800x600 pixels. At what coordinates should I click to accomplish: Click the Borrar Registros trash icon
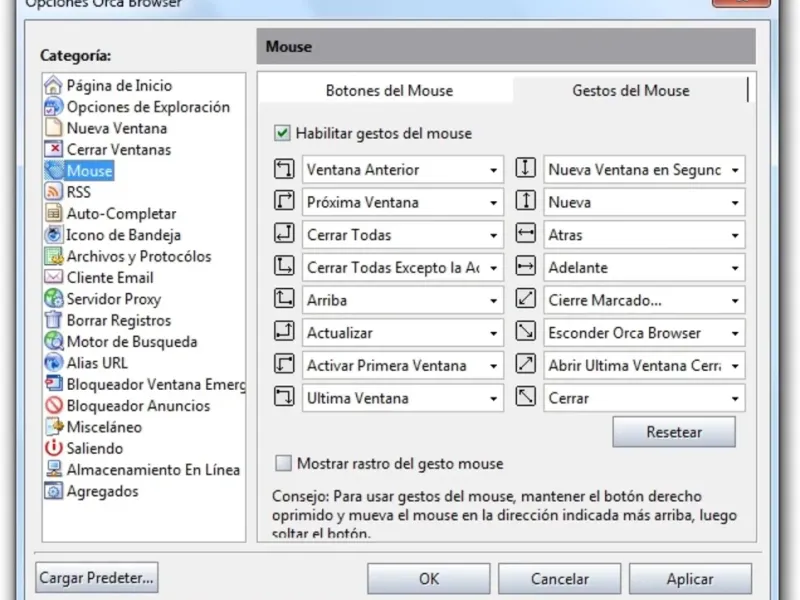54,320
